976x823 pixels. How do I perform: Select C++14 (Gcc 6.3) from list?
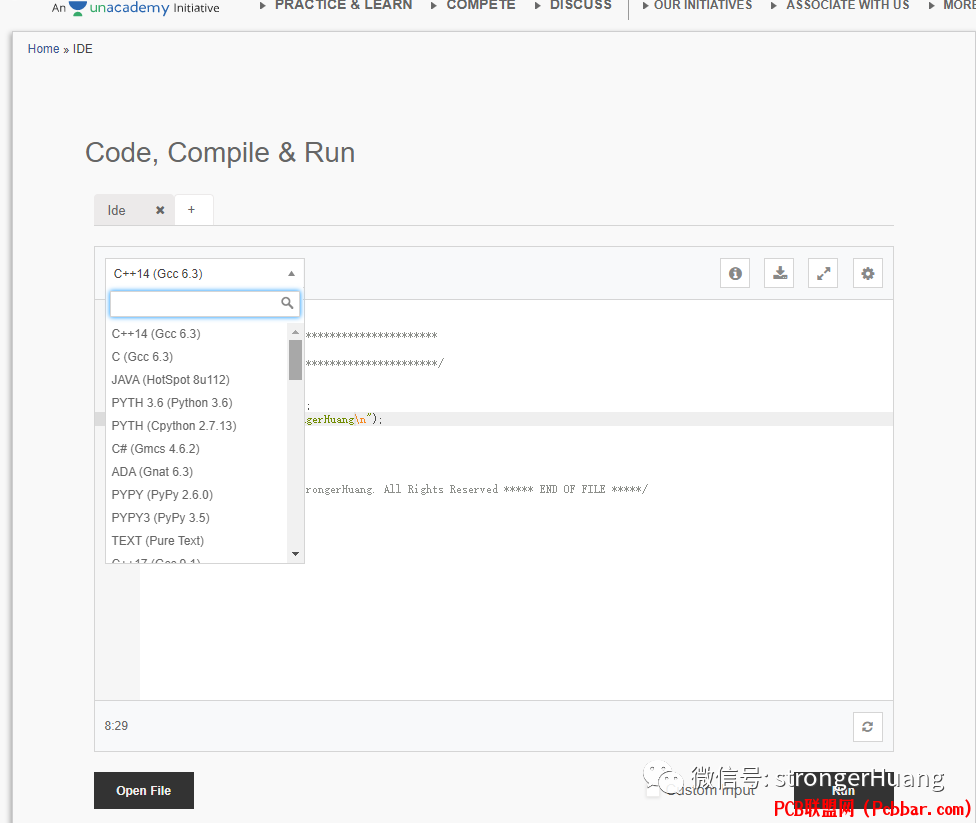(x=197, y=334)
